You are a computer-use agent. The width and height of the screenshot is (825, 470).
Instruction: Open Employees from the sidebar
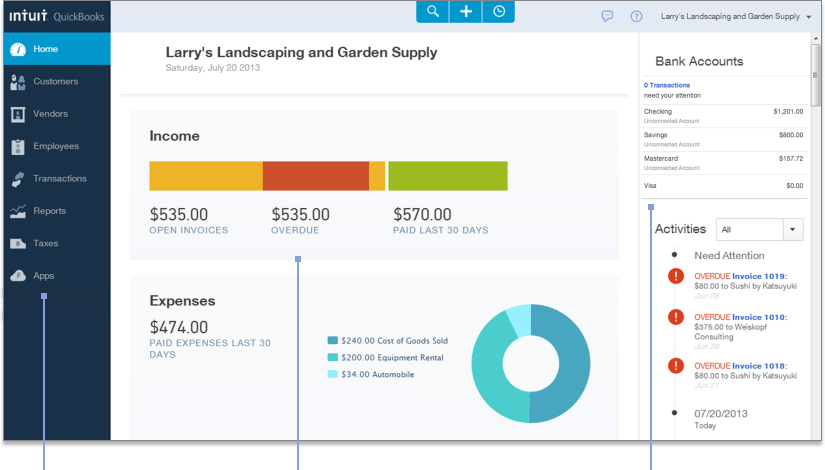57,146
